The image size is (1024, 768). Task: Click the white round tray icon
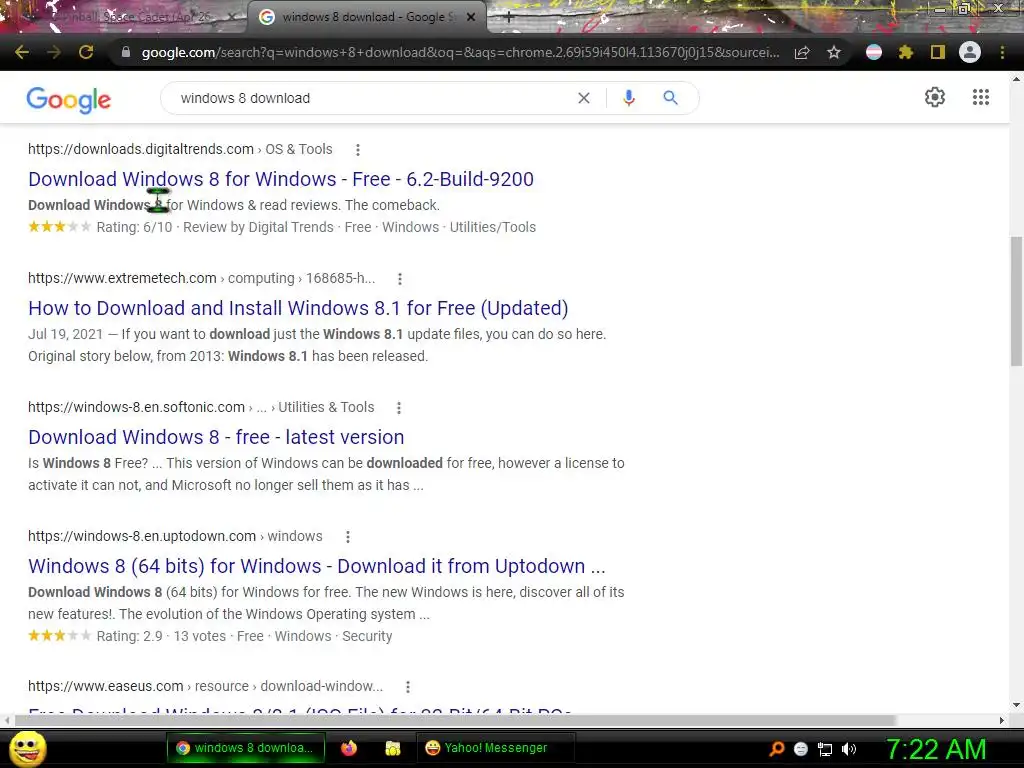click(x=801, y=749)
